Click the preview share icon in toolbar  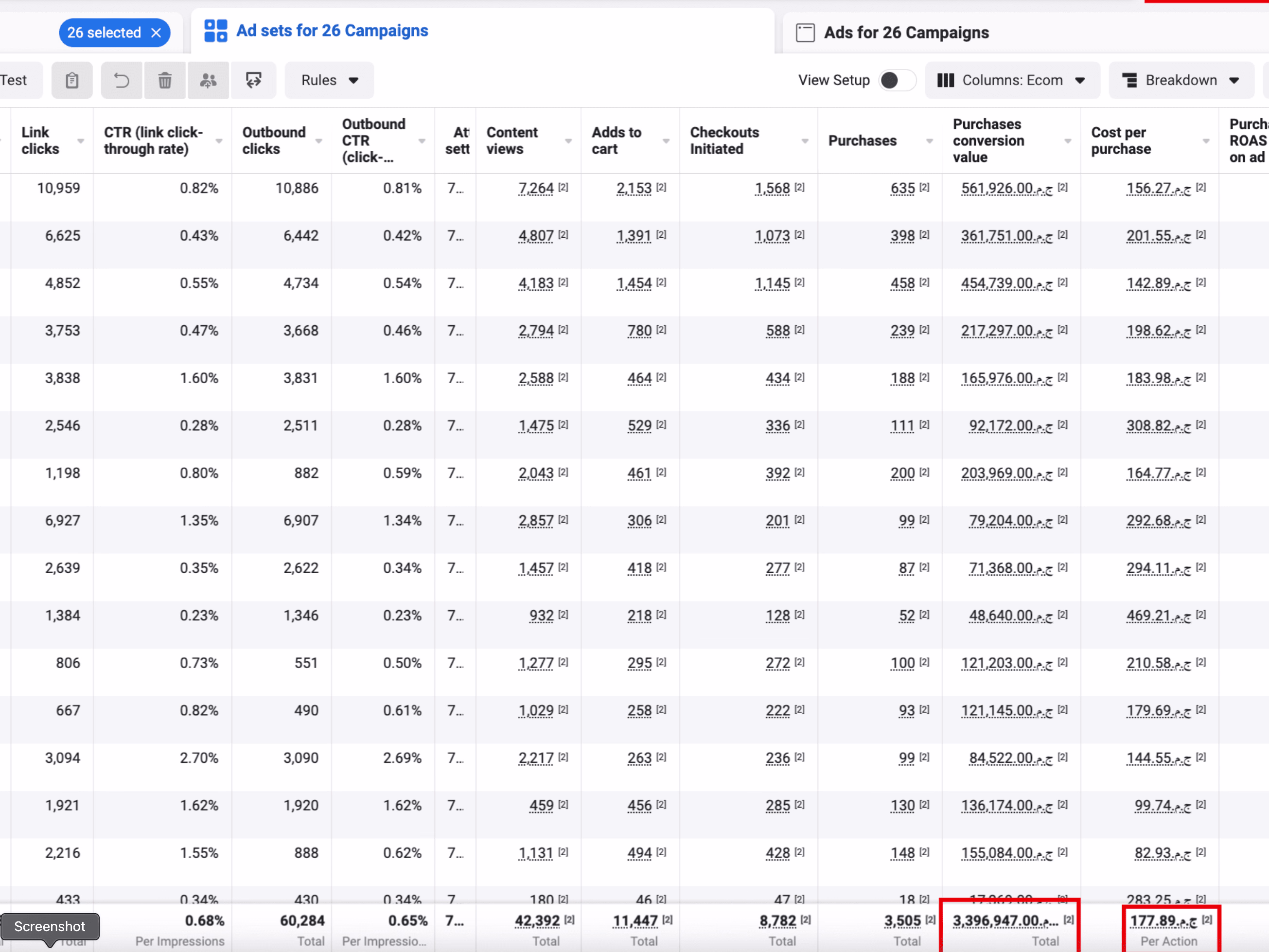253,80
